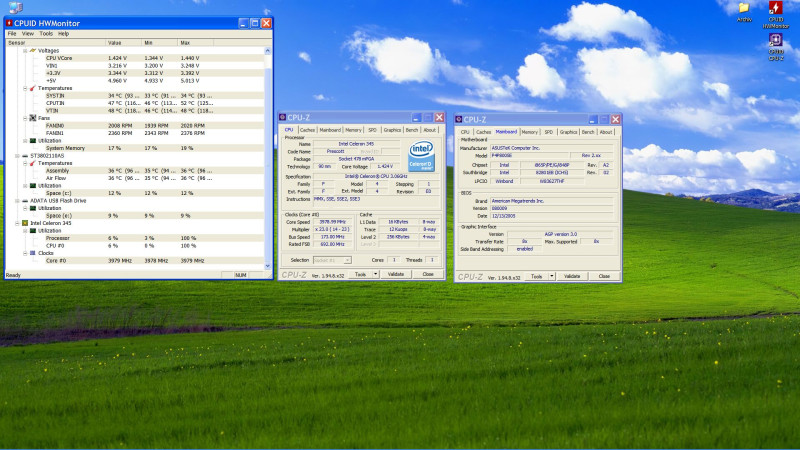Open the View menu in HWMonitor
The height and width of the screenshot is (450, 800).
(28, 34)
